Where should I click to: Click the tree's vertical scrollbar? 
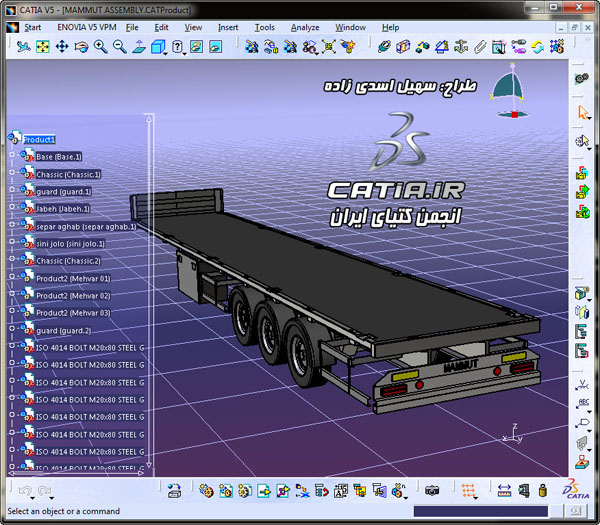point(149,293)
